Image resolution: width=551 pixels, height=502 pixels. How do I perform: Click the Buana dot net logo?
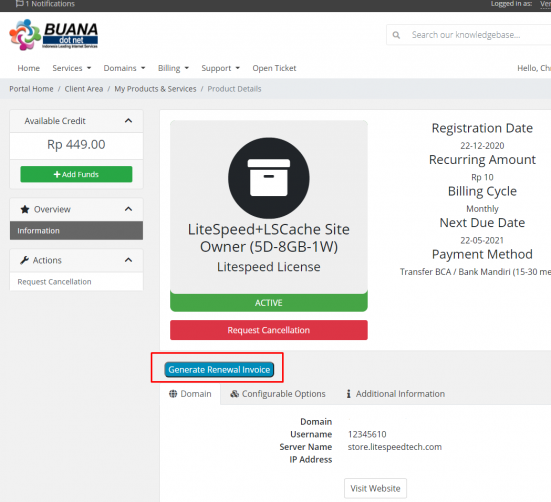click(x=53, y=34)
